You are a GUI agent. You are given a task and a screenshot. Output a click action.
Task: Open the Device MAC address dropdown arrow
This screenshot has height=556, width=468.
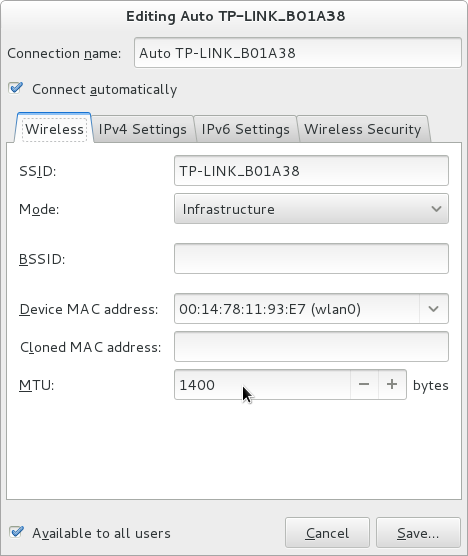pyautogui.click(x=434, y=308)
